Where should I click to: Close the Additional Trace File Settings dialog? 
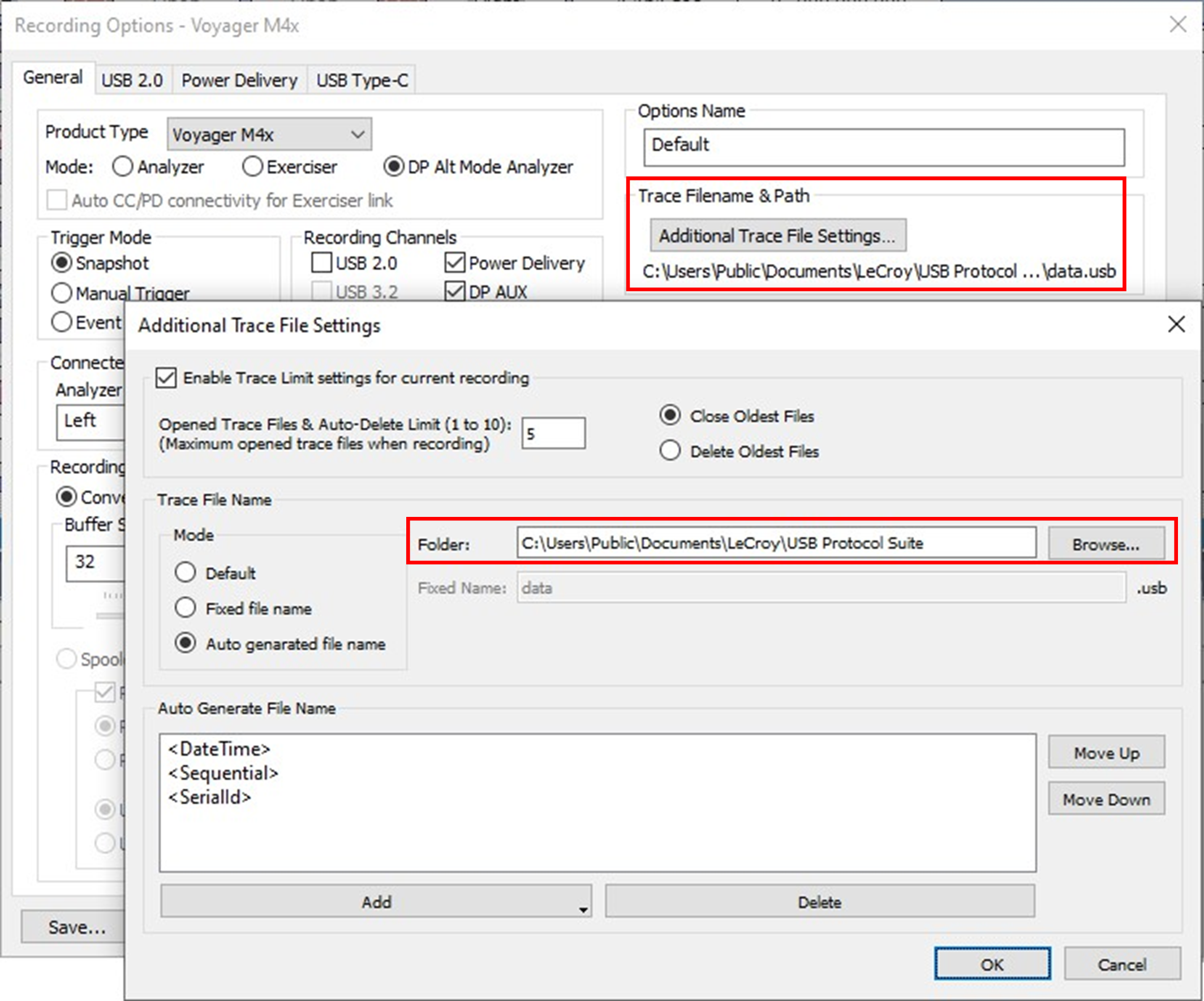coord(1176,324)
